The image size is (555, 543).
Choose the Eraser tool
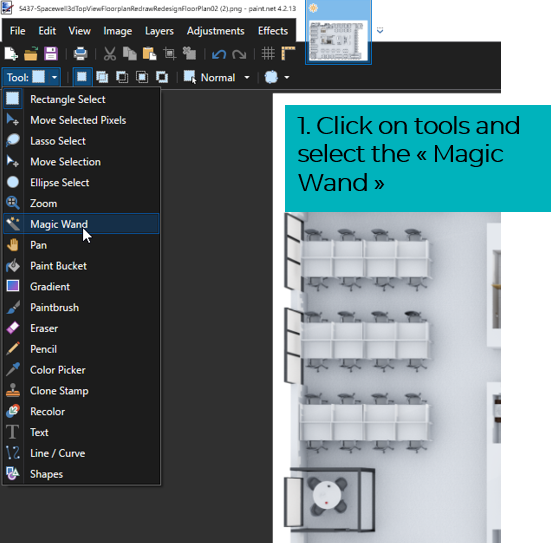coord(81,328)
